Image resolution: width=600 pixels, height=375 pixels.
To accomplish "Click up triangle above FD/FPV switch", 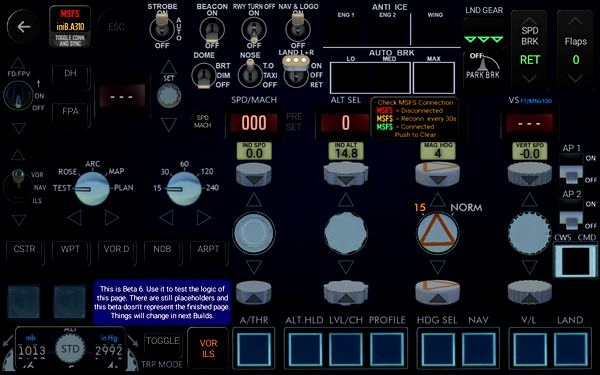I will pos(18,63).
